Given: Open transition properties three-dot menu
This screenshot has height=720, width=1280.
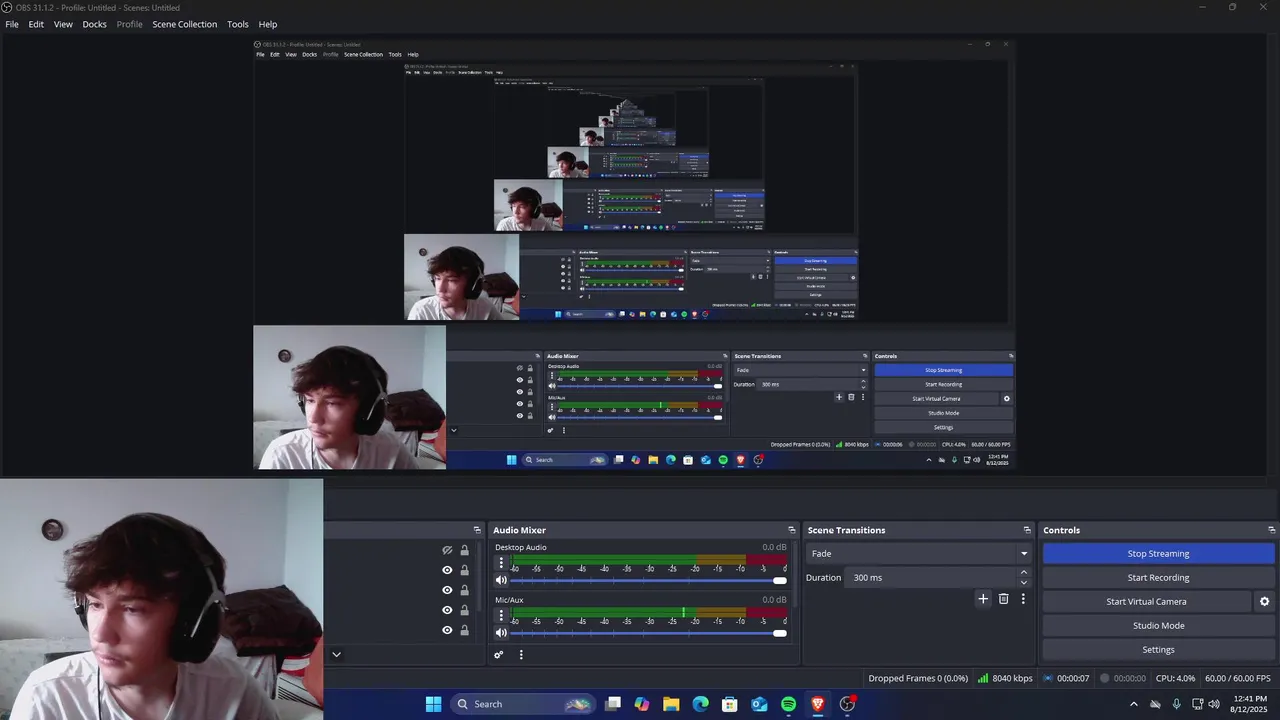Looking at the screenshot, I should [x=1023, y=599].
